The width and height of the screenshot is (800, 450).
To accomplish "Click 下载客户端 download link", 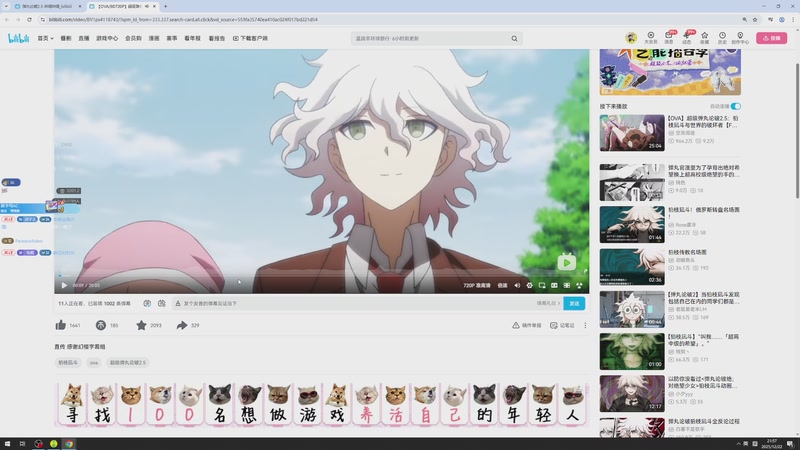I will 251,38.
